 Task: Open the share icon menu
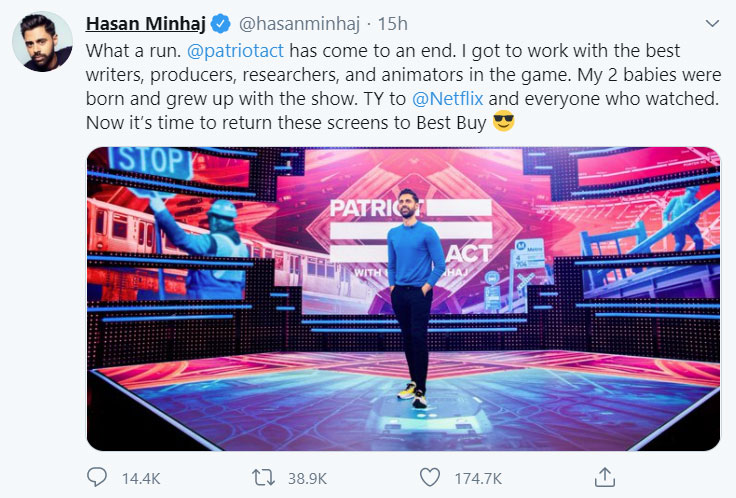(605, 476)
